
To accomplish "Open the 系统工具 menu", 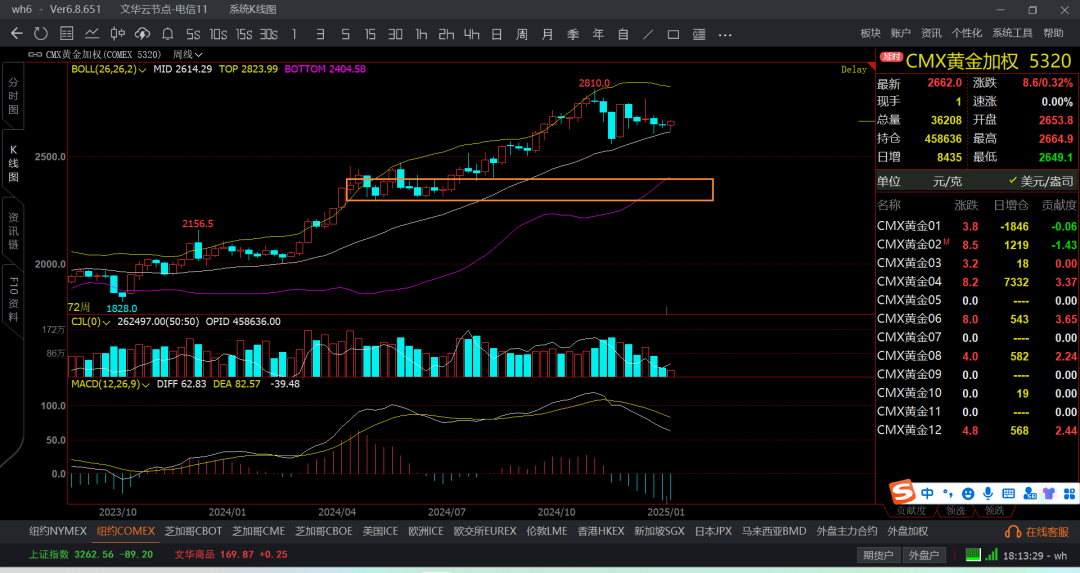I will pyautogui.click(x=1012, y=33).
